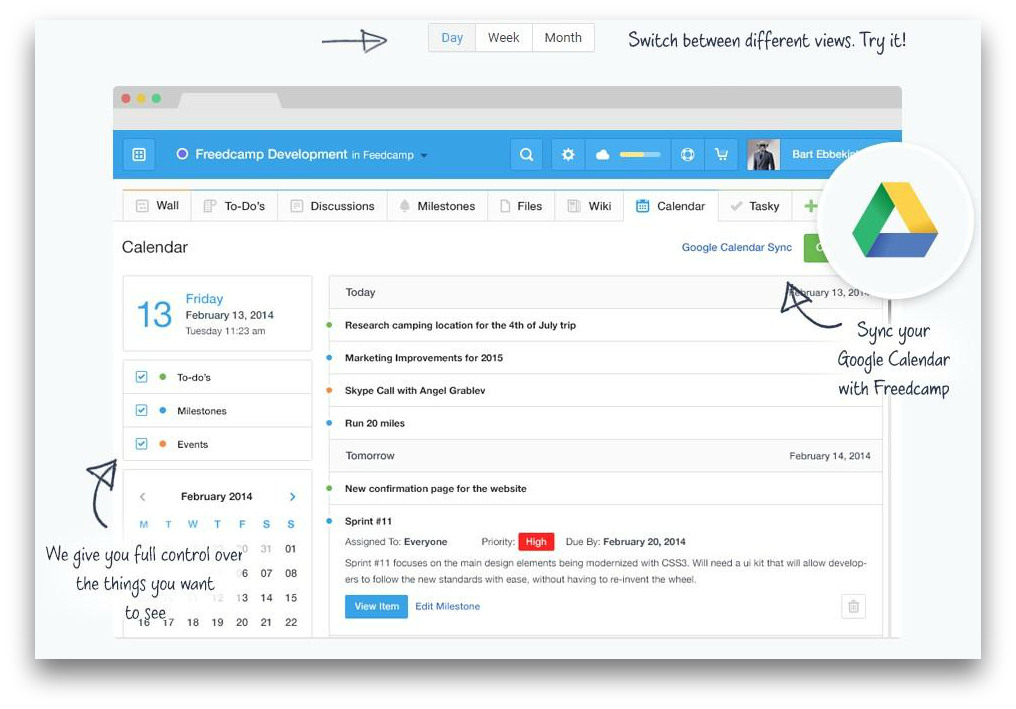Uncheck the To-do's filter checkbox

[x=141, y=377]
